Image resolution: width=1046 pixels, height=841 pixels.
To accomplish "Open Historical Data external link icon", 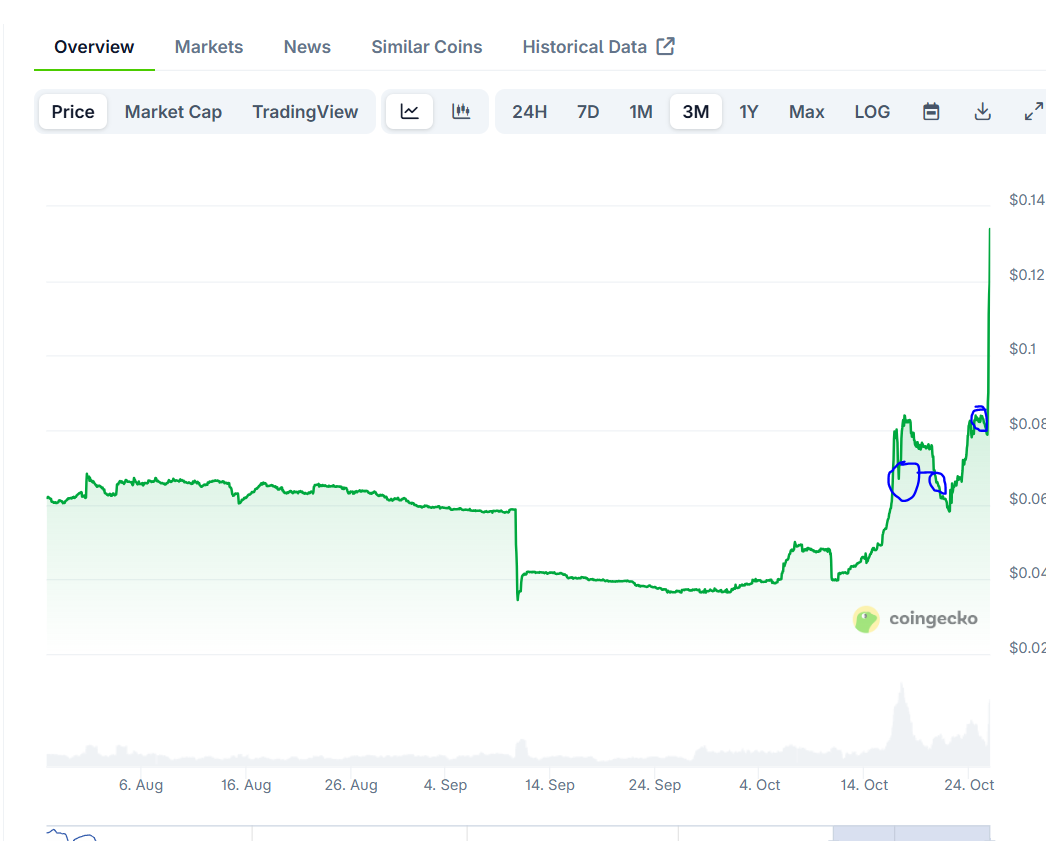I will tap(665, 46).
